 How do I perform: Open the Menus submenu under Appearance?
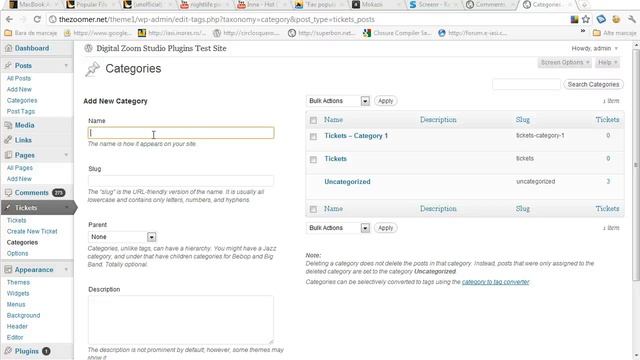pos(16,304)
